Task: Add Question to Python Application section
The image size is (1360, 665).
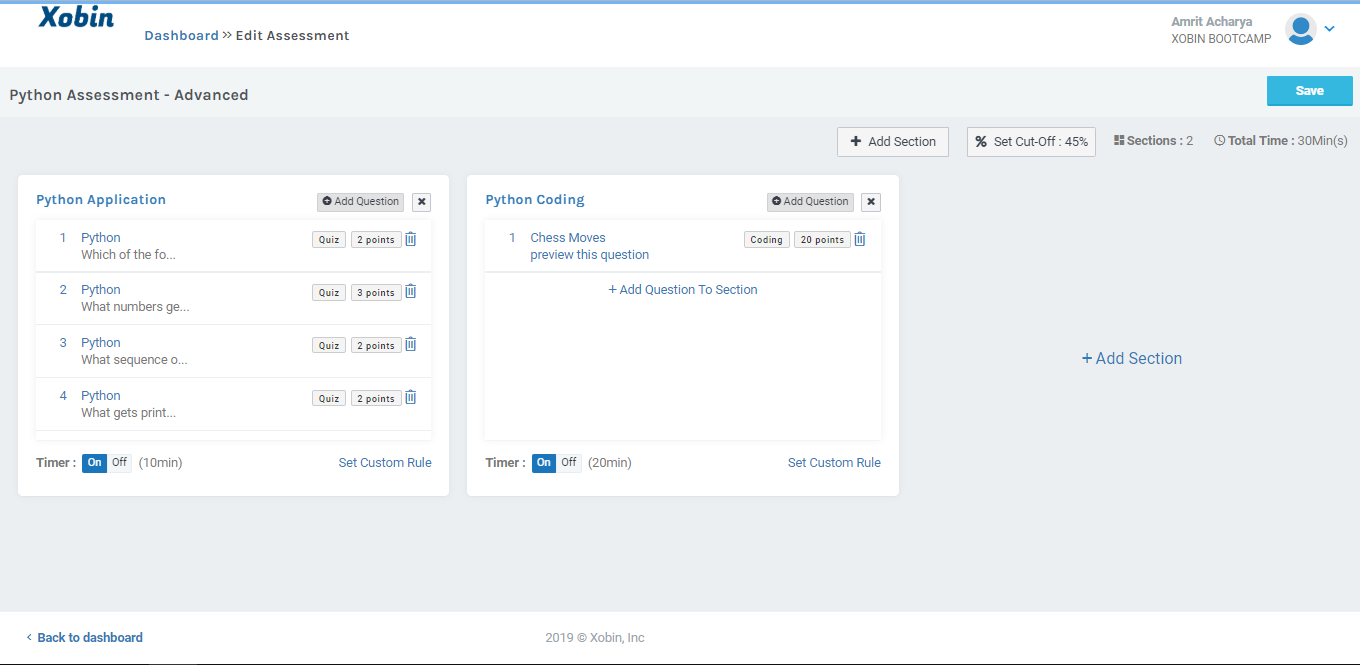Action: tap(360, 202)
